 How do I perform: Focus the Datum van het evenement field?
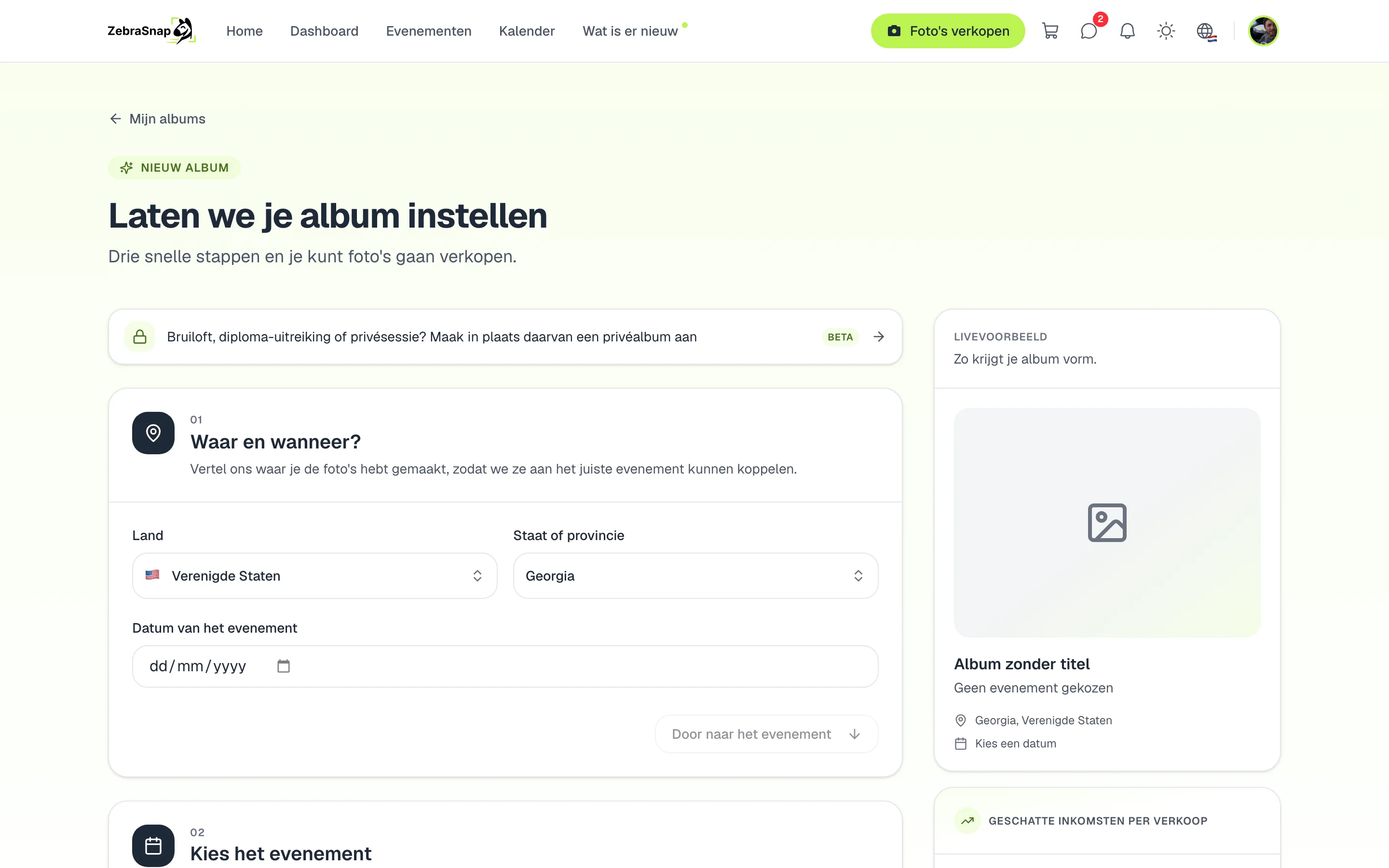coord(505,666)
